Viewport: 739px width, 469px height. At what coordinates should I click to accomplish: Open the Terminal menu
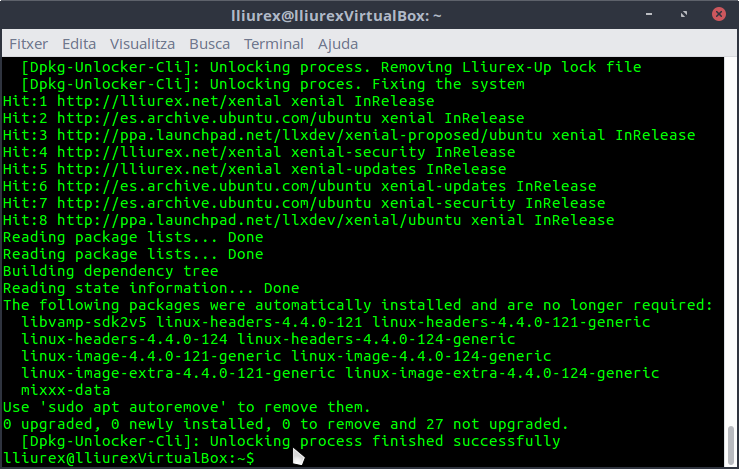(x=273, y=44)
